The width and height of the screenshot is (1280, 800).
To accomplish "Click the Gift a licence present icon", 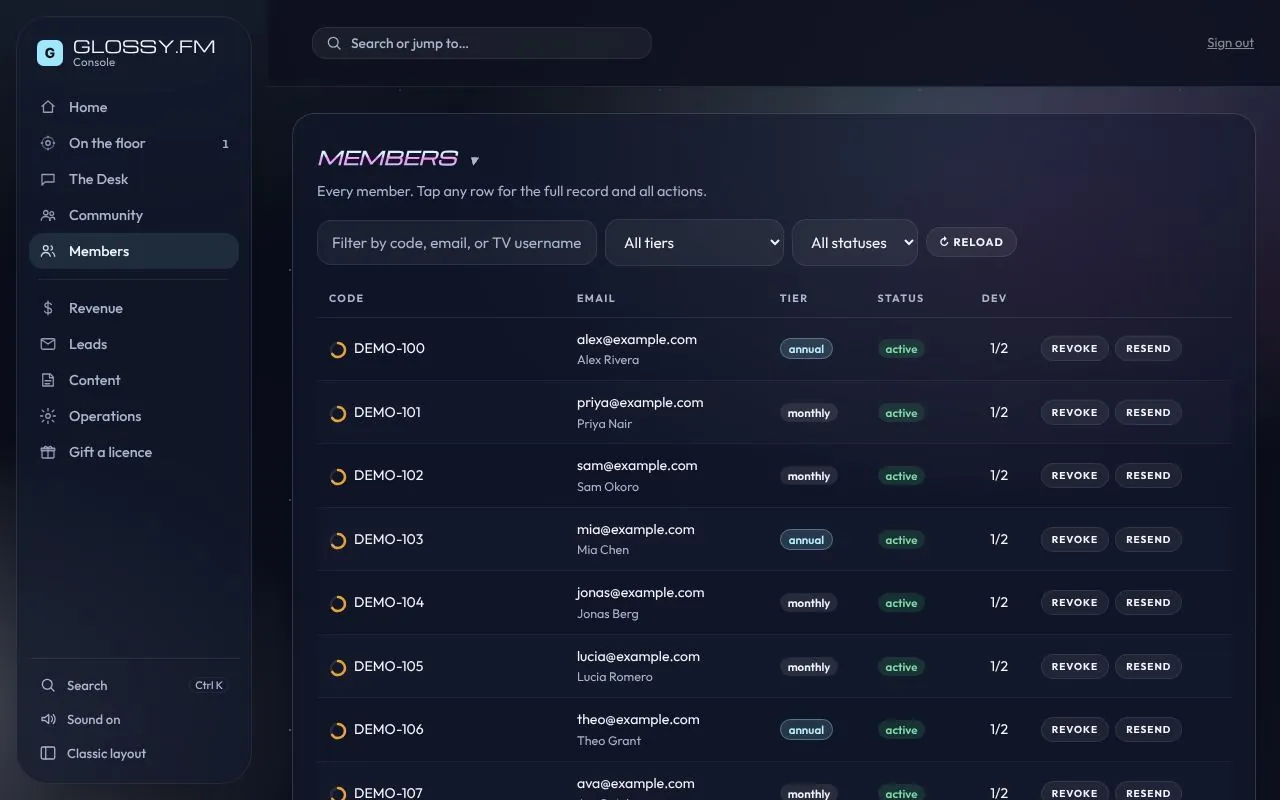I will point(48,452).
